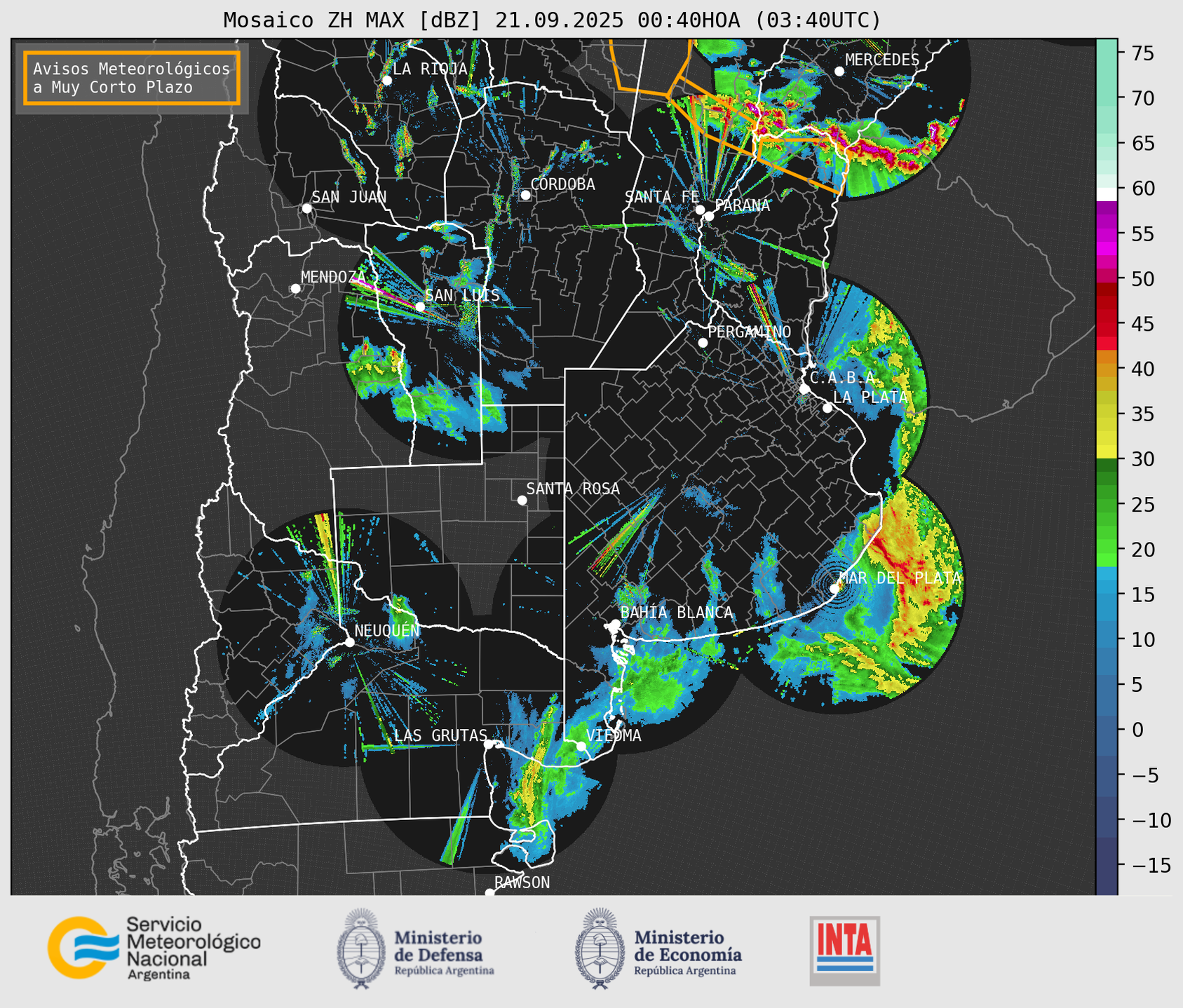Viewport: 1183px width, 1008px height.
Task: Click the PERGAMINO text label
Action: click(x=750, y=332)
